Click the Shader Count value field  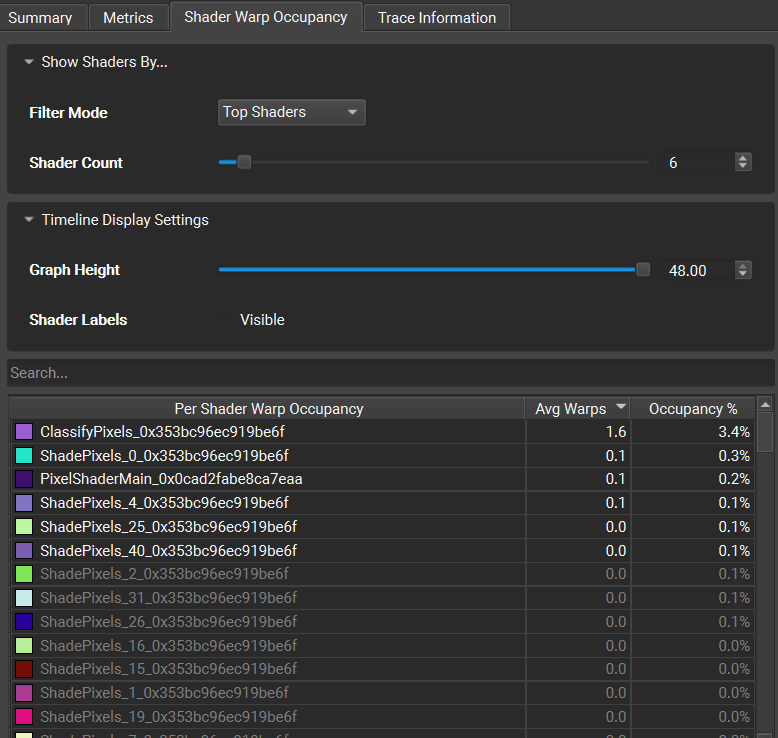699,162
